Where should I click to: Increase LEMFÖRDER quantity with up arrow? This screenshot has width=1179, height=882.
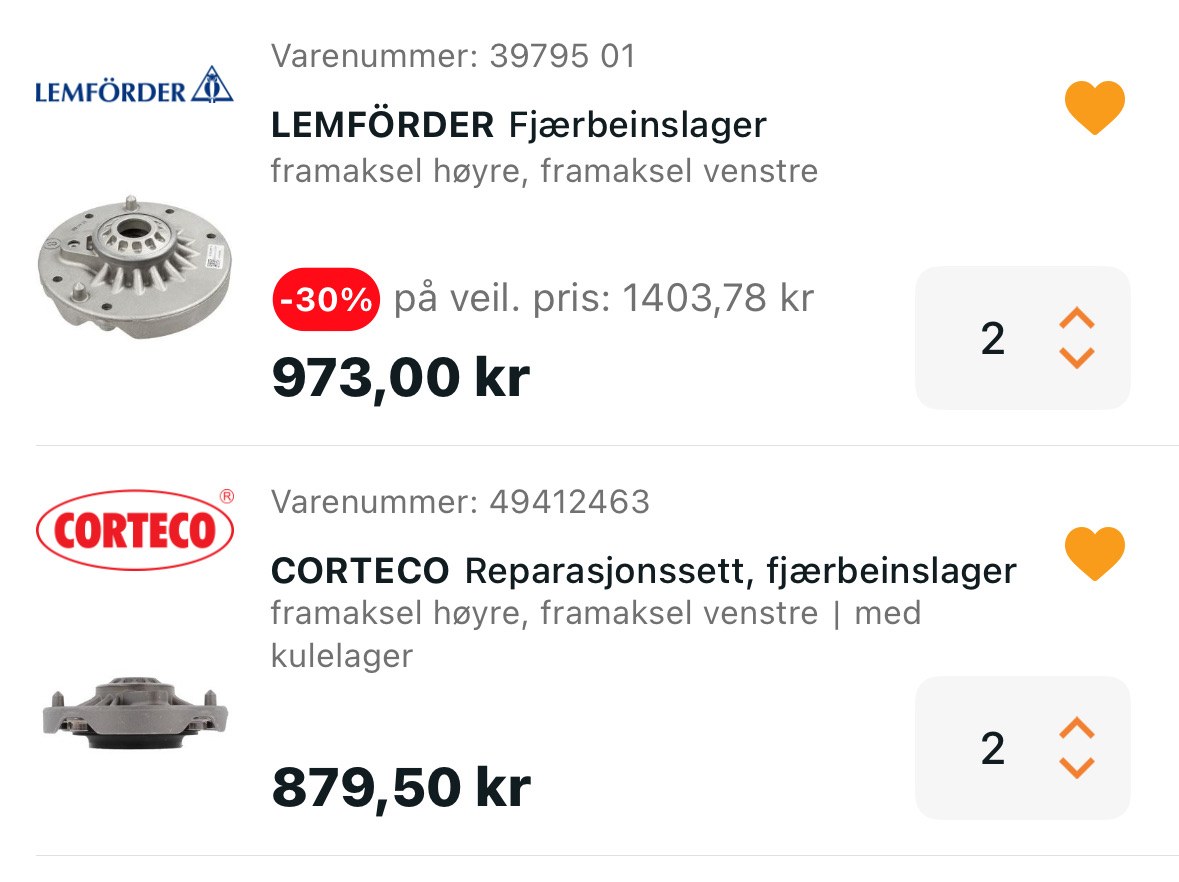[1076, 319]
